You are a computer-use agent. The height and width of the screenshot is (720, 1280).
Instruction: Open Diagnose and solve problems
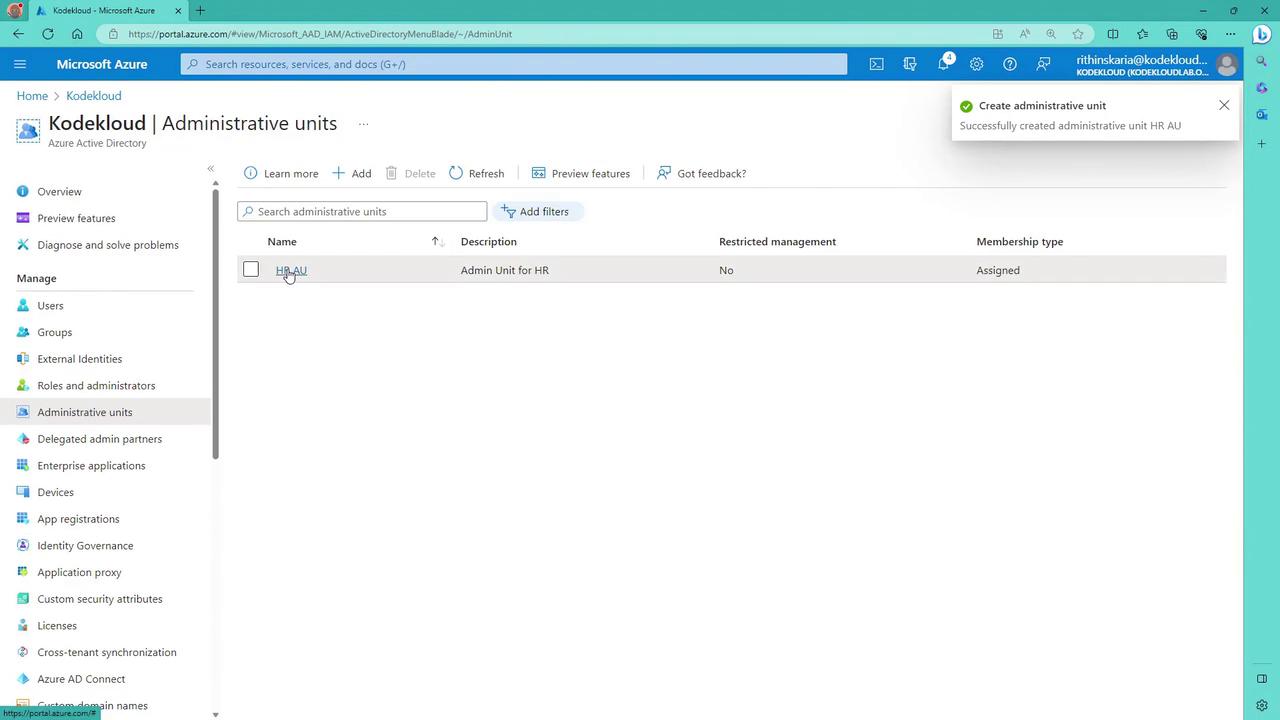(108, 245)
